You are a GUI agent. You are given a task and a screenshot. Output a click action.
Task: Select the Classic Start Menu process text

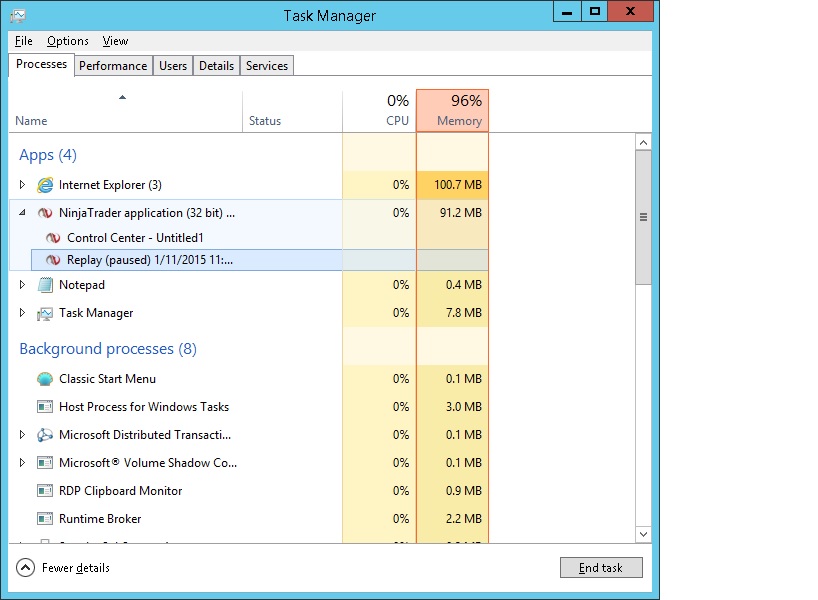click(x=107, y=379)
